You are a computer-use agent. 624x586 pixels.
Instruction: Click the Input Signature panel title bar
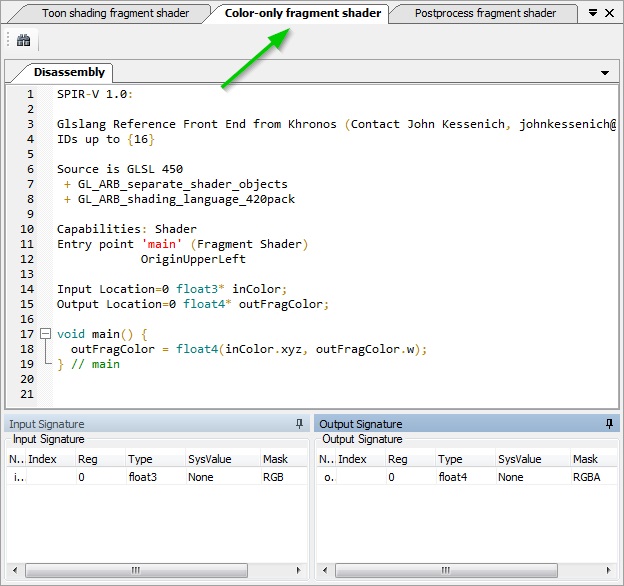pyautogui.click(x=157, y=424)
